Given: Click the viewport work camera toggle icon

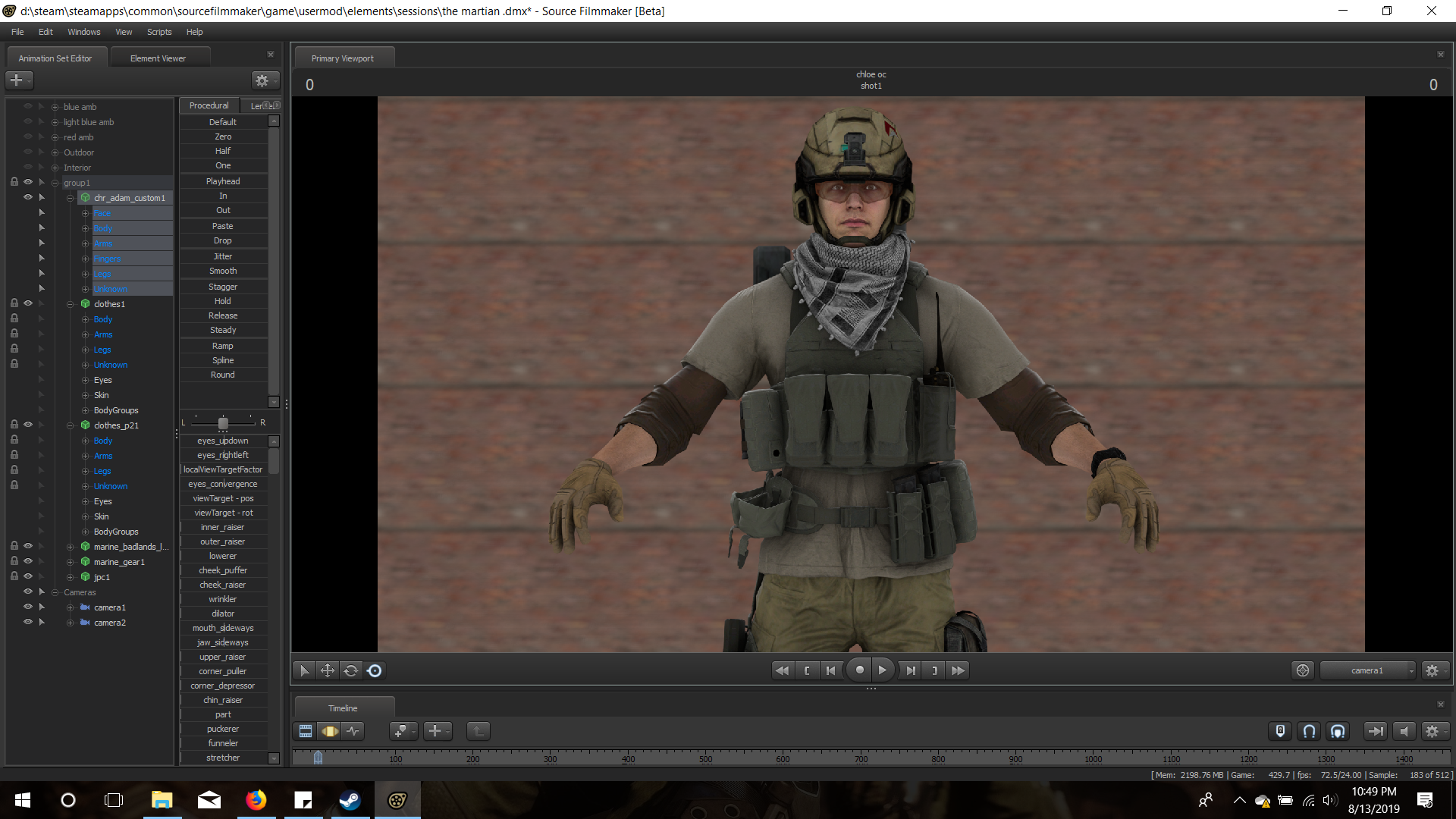Looking at the screenshot, I should [x=1302, y=670].
